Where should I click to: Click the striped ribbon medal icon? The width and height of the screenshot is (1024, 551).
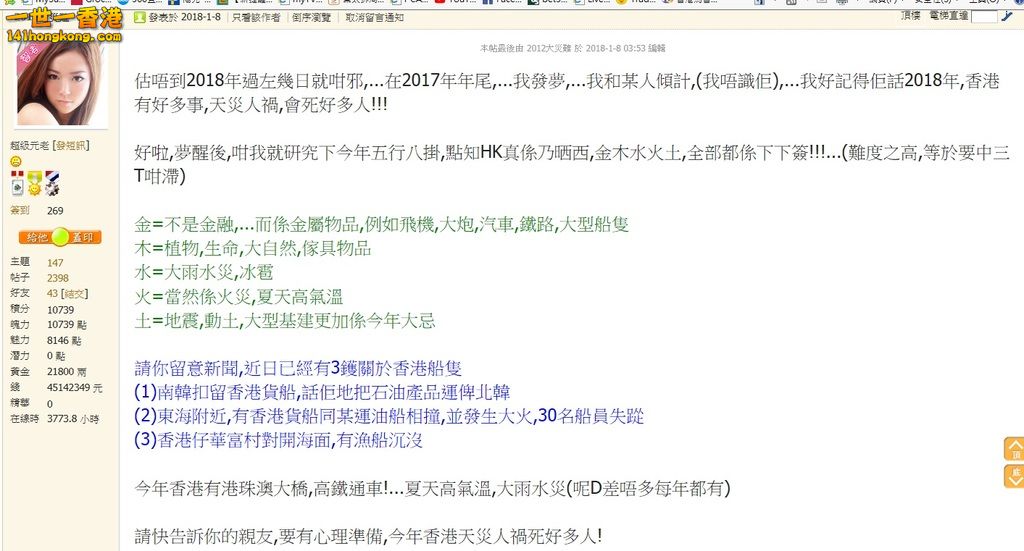click(x=51, y=185)
